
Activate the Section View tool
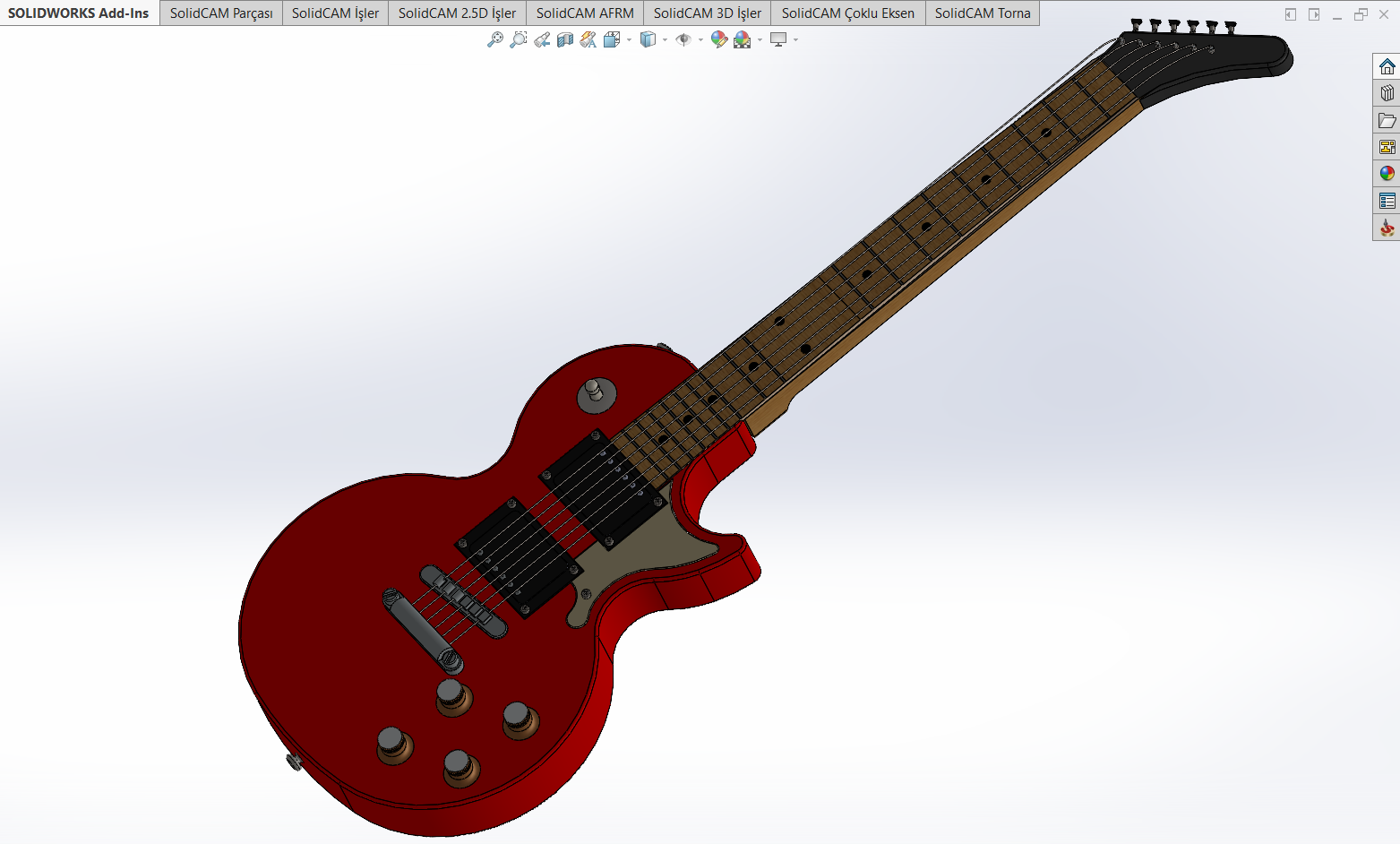[x=565, y=39]
